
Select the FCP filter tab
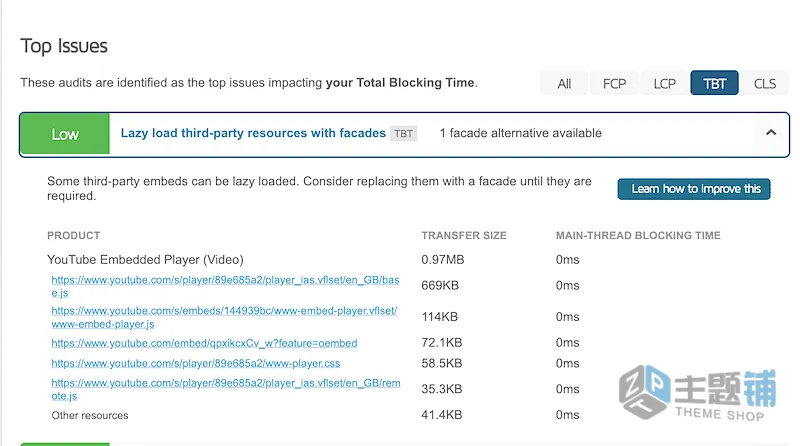614,83
